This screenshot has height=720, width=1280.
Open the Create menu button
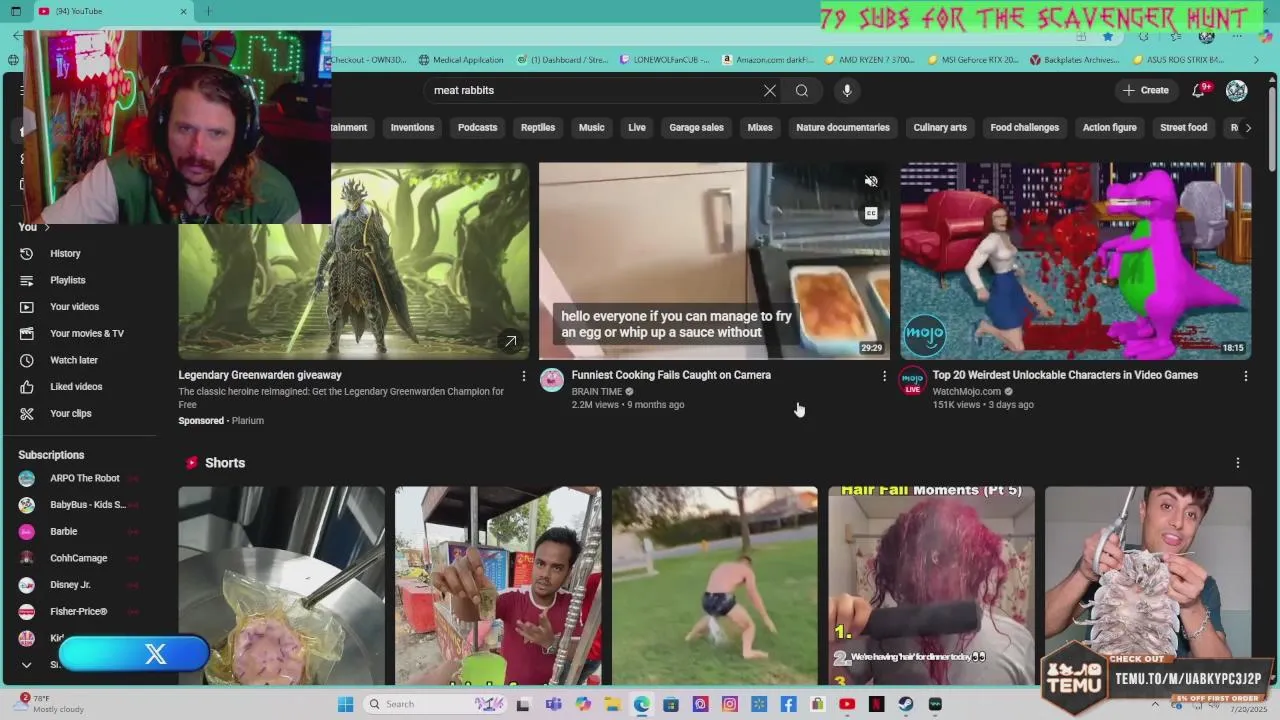point(1146,90)
